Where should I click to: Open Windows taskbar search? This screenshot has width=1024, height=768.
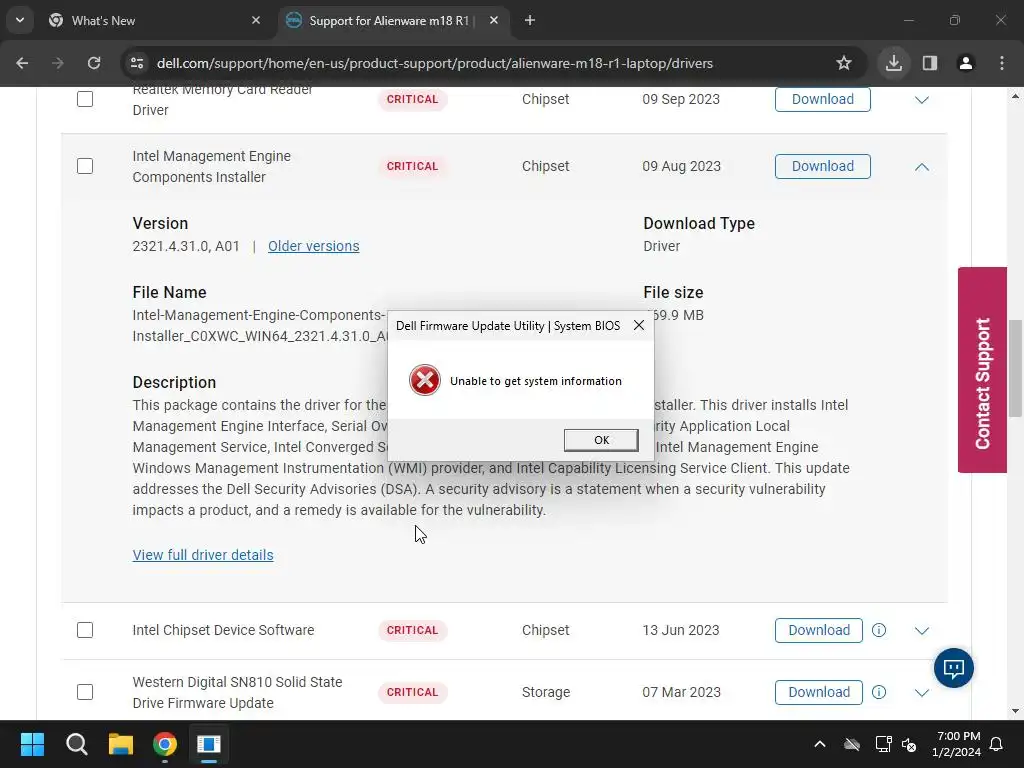tap(76, 744)
